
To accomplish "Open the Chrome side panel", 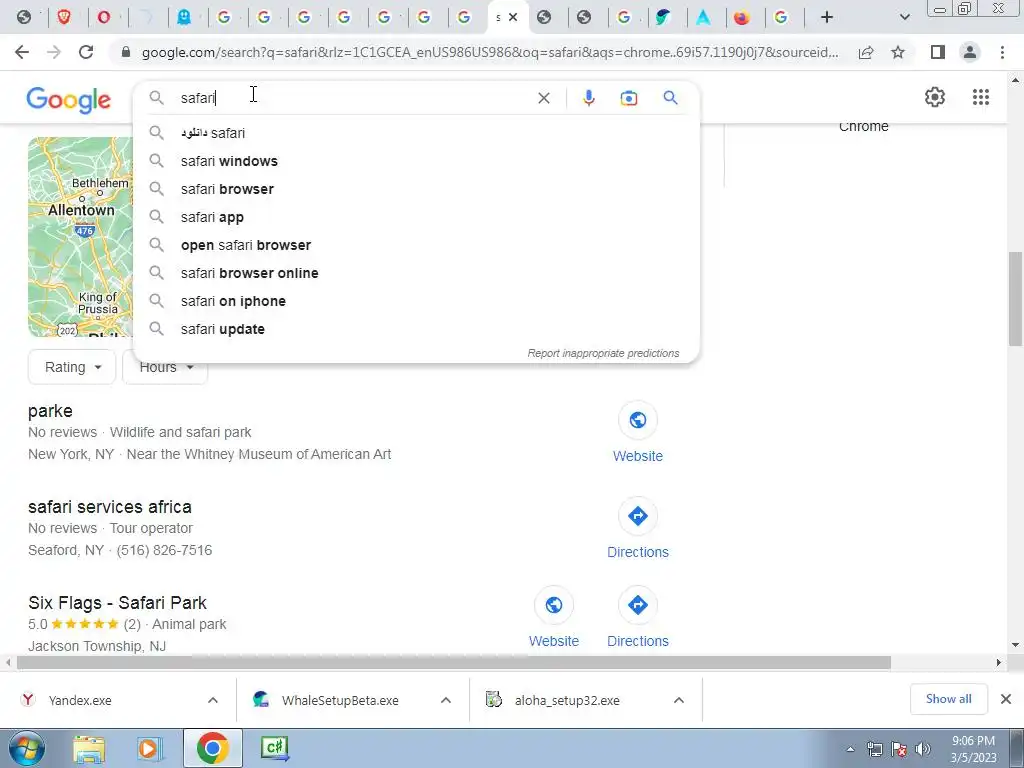I will (x=938, y=52).
